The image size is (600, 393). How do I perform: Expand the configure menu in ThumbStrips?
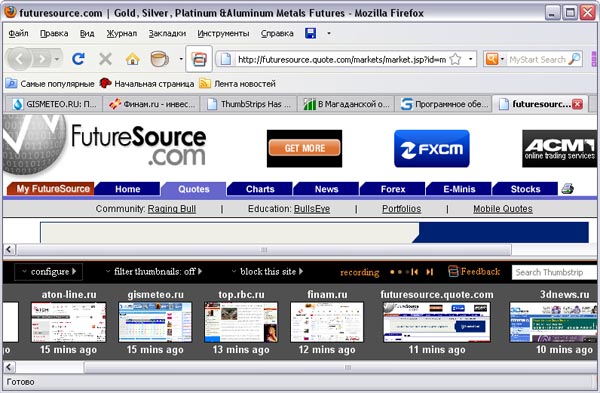point(49,272)
